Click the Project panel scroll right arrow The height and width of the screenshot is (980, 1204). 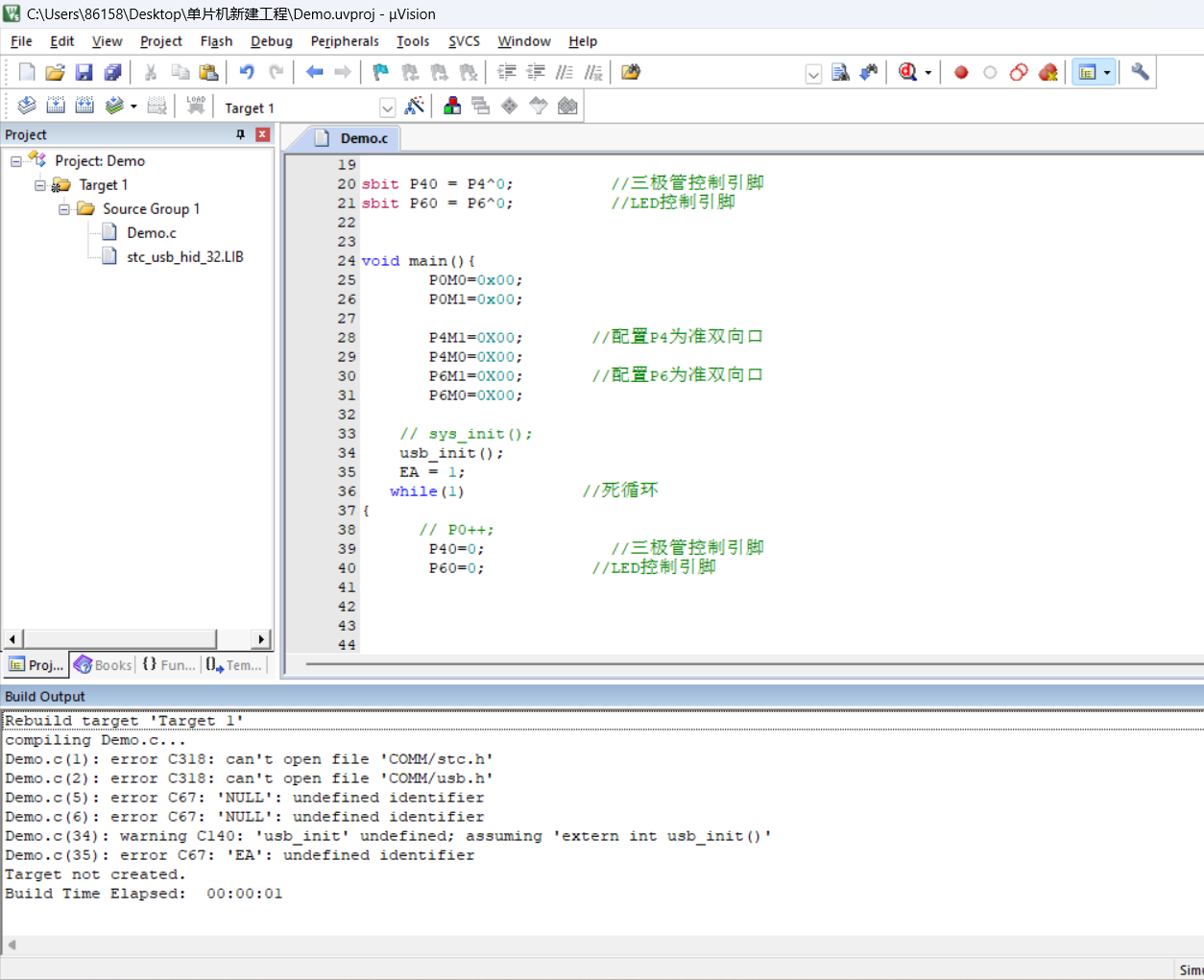point(261,639)
